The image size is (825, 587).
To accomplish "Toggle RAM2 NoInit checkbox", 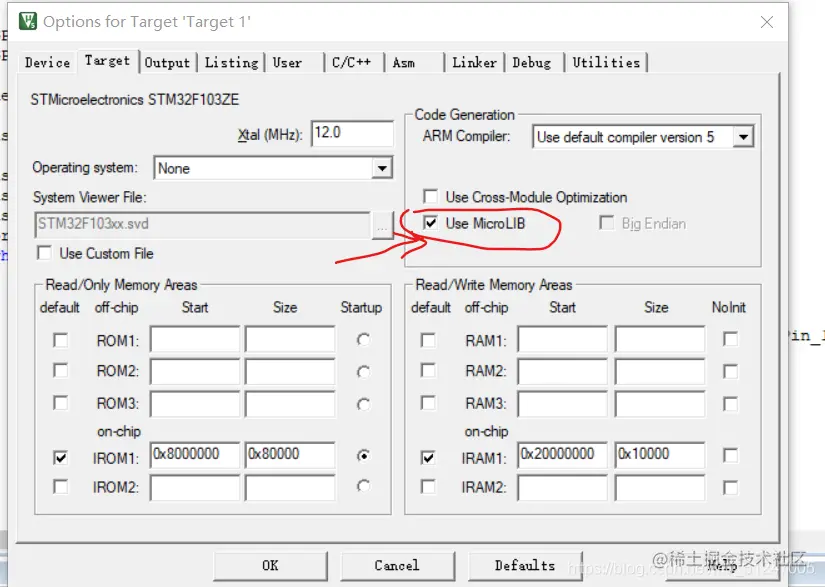I will (730, 371).
